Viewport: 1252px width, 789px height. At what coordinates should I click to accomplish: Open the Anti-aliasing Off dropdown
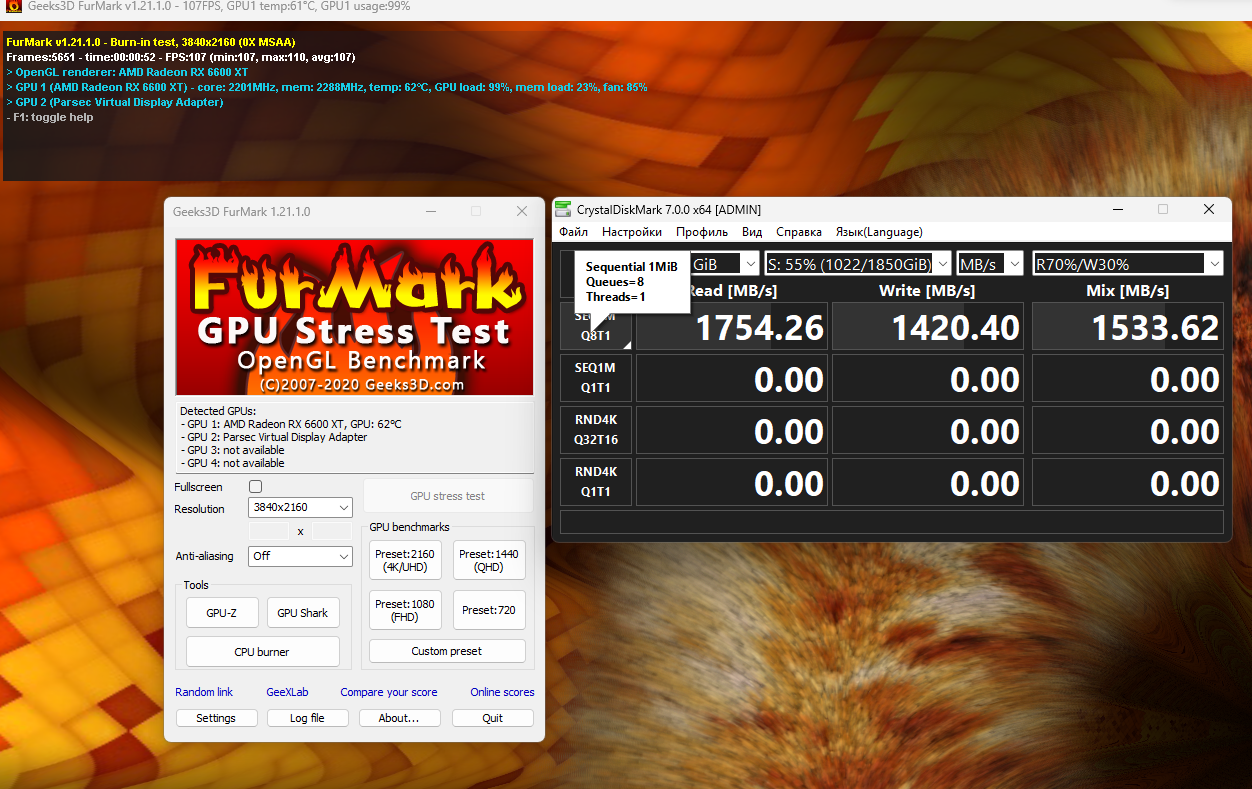pyautogui.click(x=300, y=556)
